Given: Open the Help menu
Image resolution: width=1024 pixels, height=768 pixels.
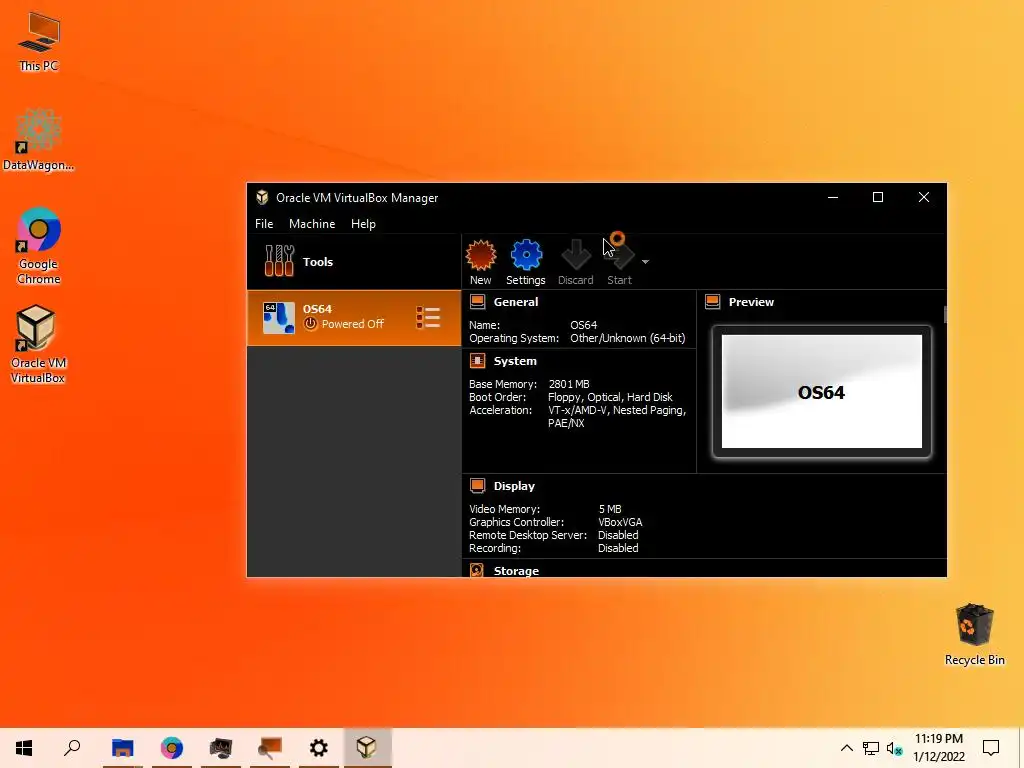Looking at the screenshot, I should [363, 224].
